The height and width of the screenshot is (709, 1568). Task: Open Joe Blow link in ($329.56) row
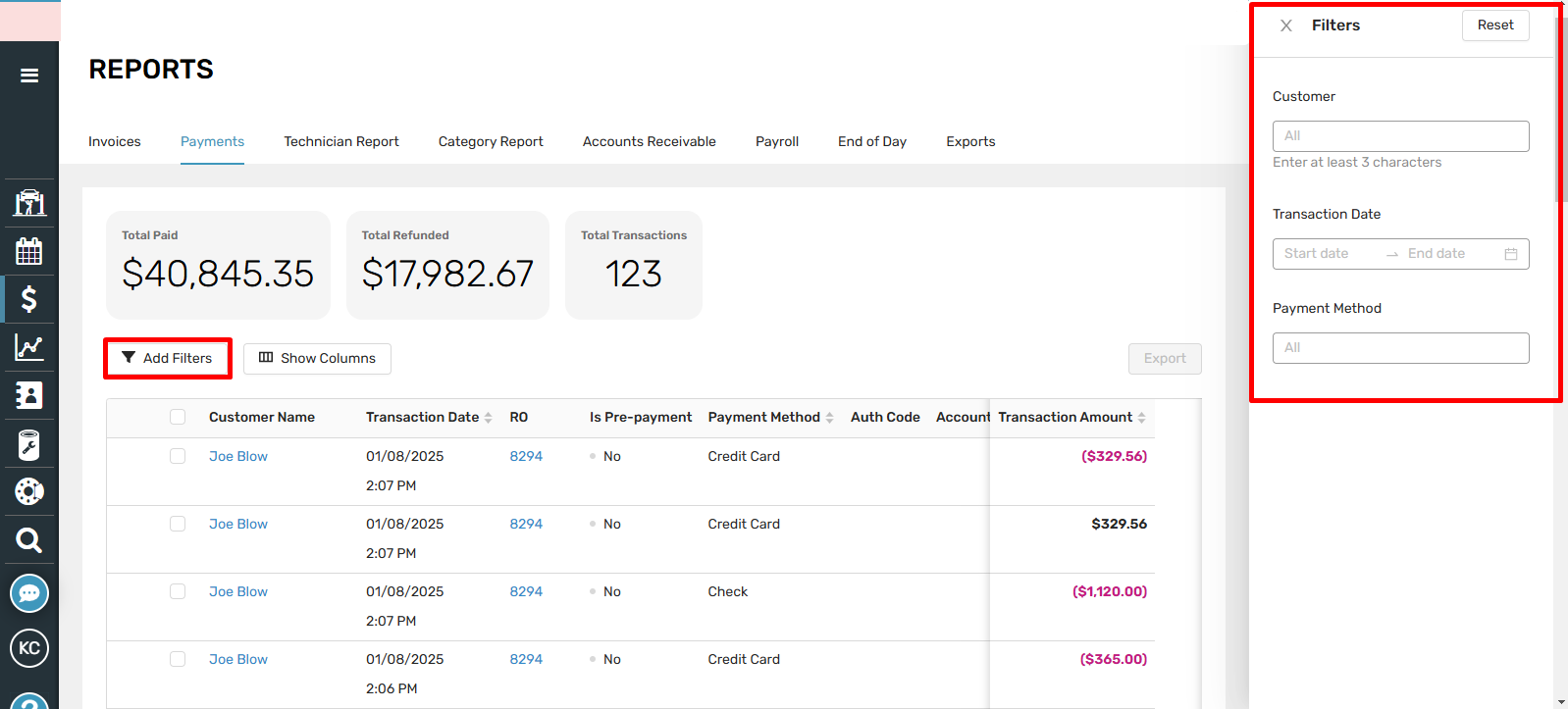(238, 456)
